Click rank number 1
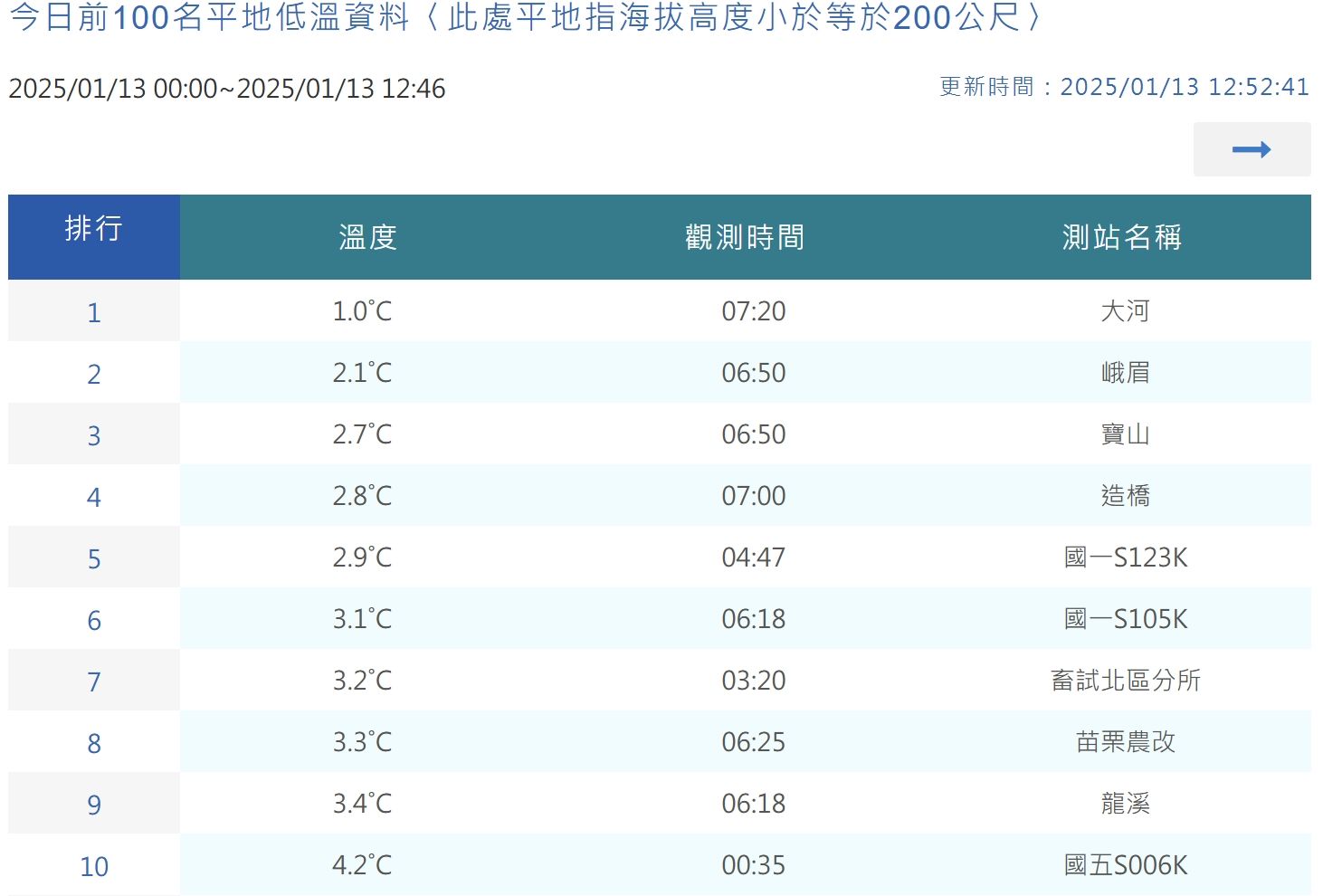Viewport: 1323px width, 896px height. click(x=94, y=313)
